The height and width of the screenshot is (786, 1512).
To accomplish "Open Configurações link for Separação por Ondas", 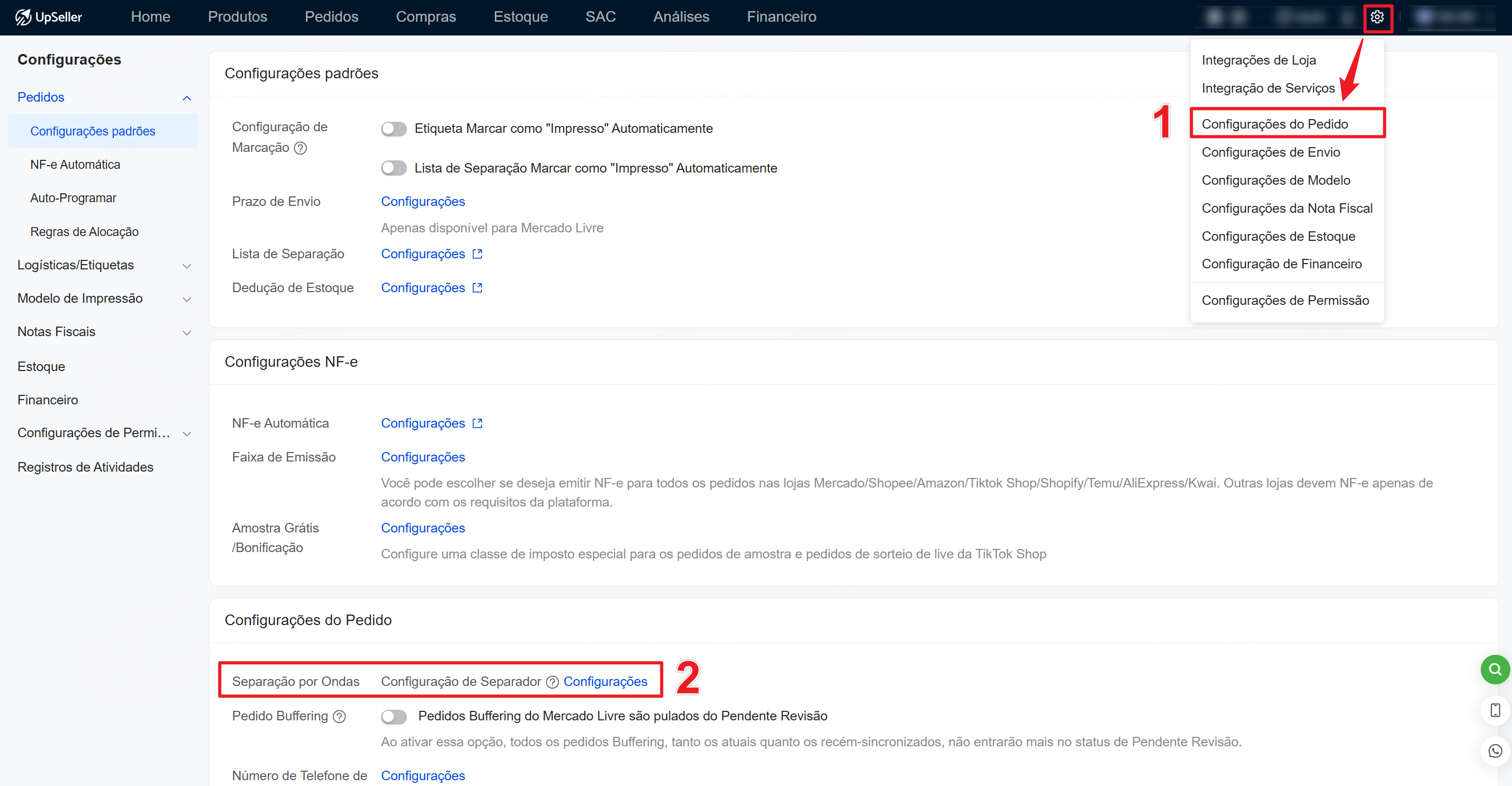I will 605,682.
